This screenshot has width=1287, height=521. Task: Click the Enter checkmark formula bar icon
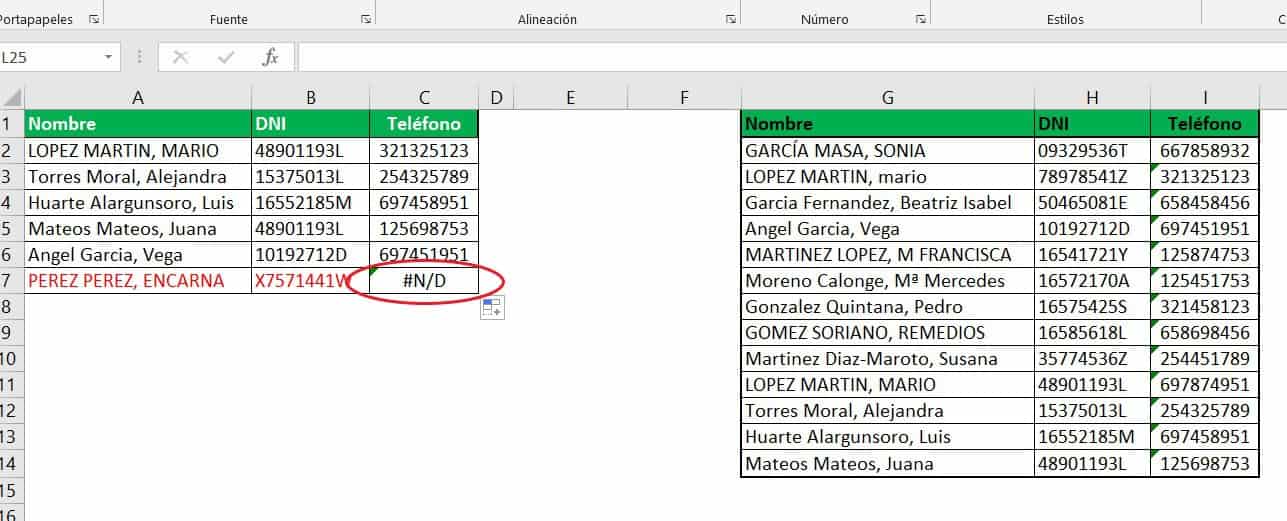(225, 57)
